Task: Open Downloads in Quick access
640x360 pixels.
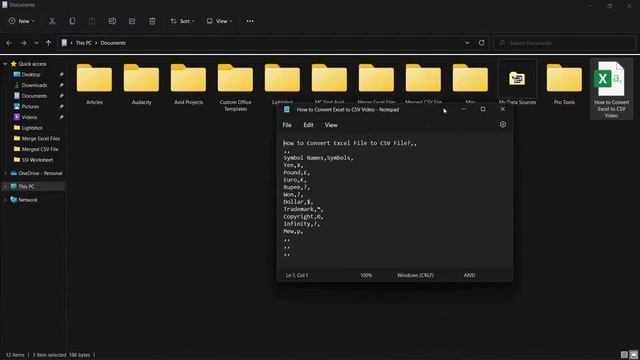Action: coord(34,85)
